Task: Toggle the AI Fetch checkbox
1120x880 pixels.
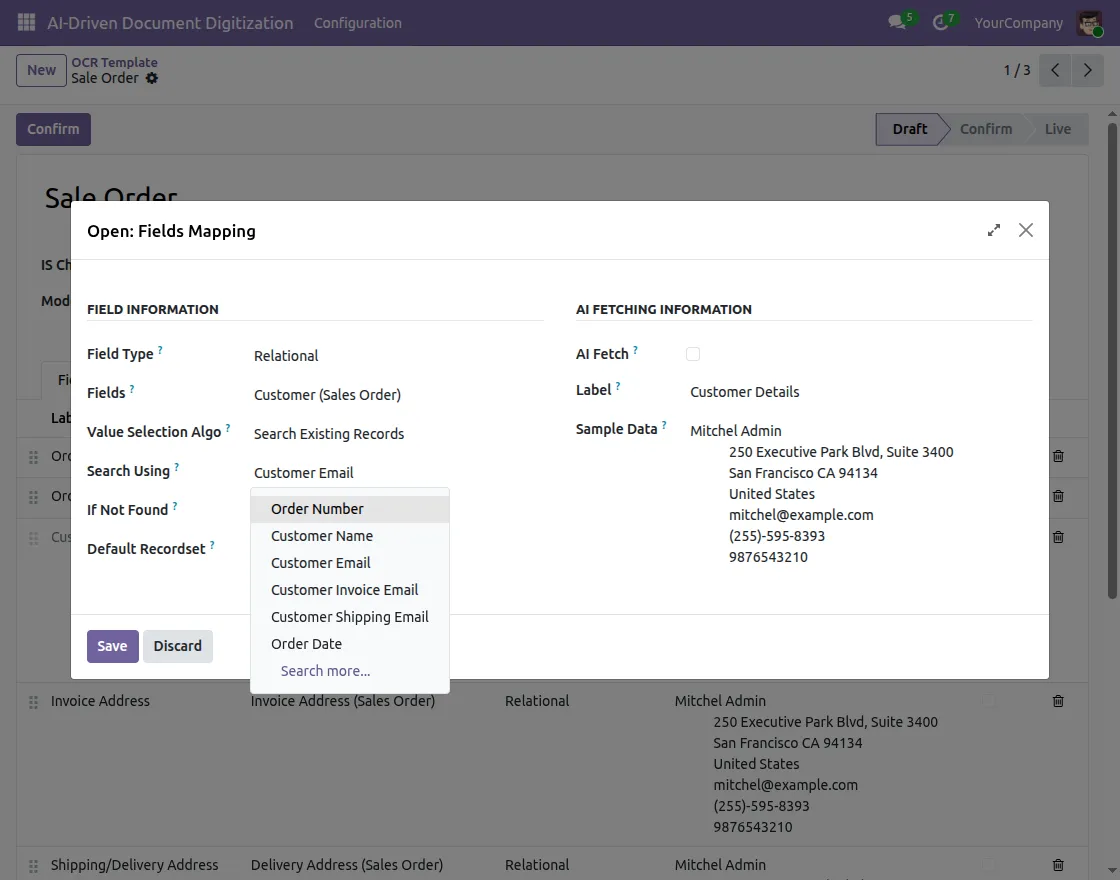Action: [x=693, y=354]
